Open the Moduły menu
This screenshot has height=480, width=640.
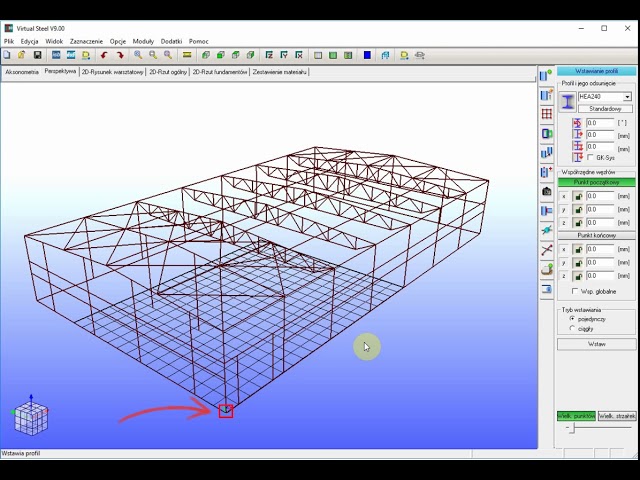(143, 41)
